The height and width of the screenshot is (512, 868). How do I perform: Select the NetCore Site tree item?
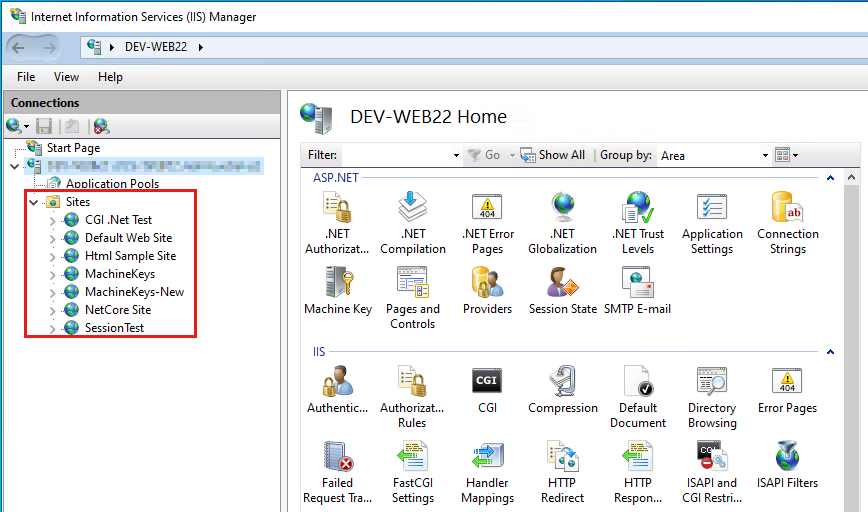(x=117, y=310)
